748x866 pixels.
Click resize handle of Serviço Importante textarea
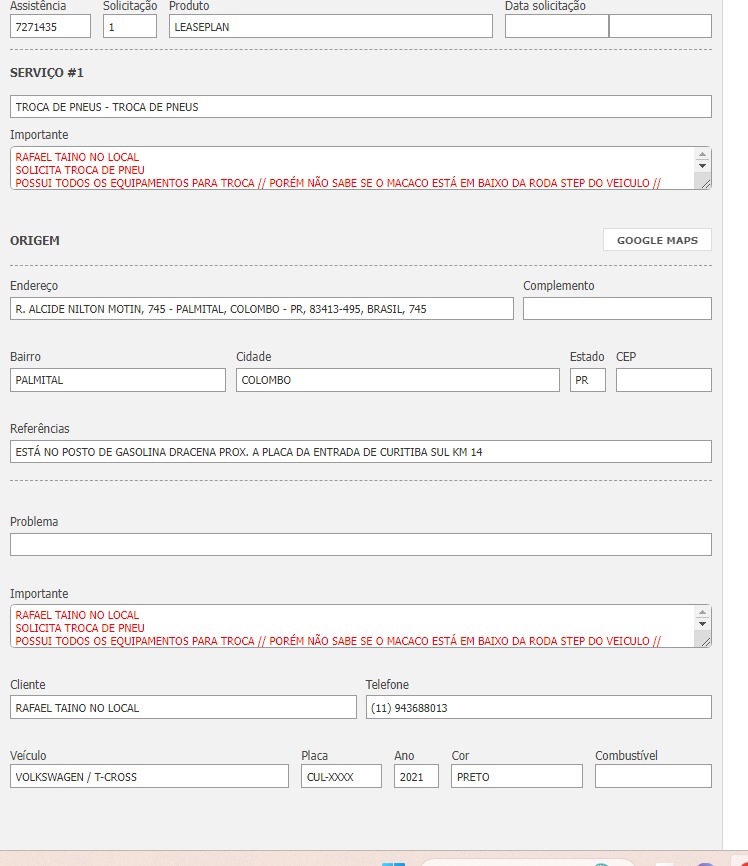(x=706, y=183)
